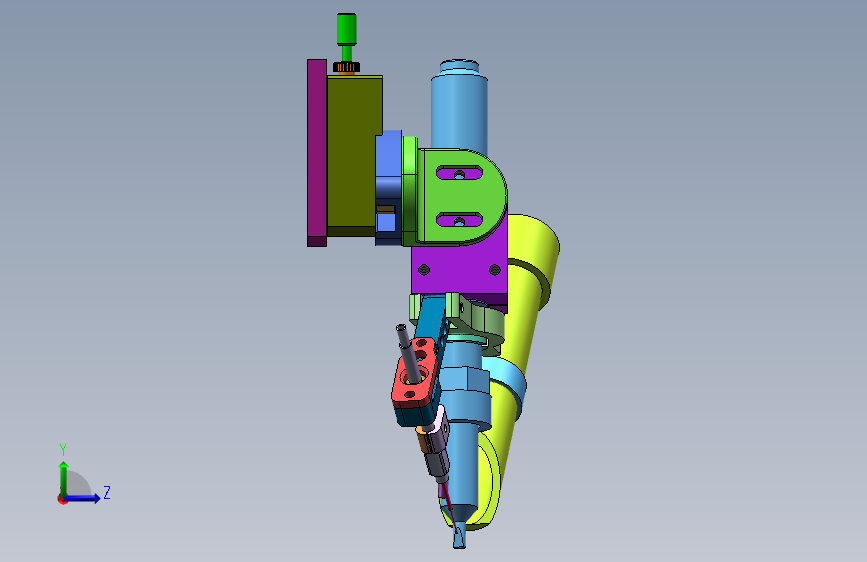Viewport: 867px width, 562px height.
Task: Select the purple mounting block
Action: click(459, 271)
